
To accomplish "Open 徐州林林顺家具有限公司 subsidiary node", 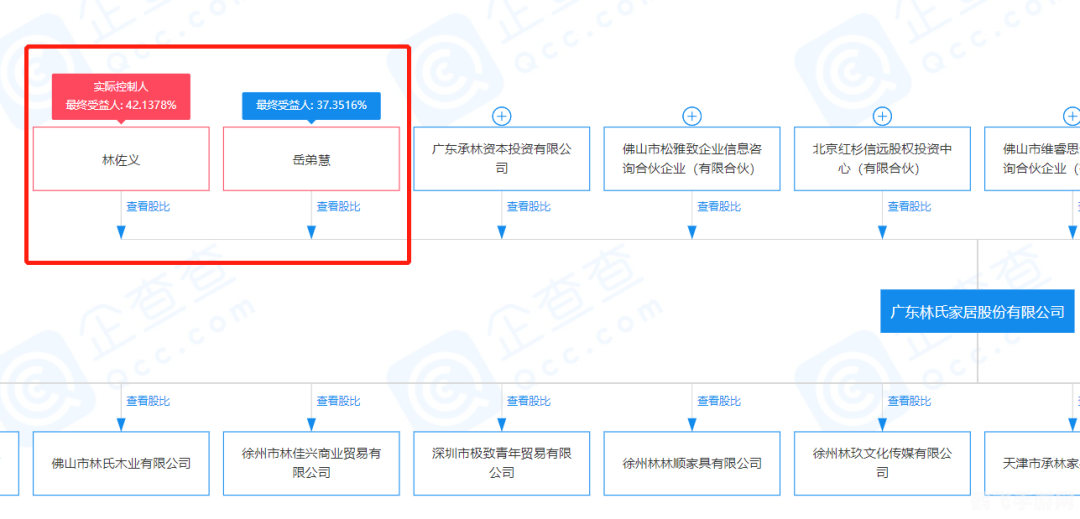I will click(x=692, y=463).
